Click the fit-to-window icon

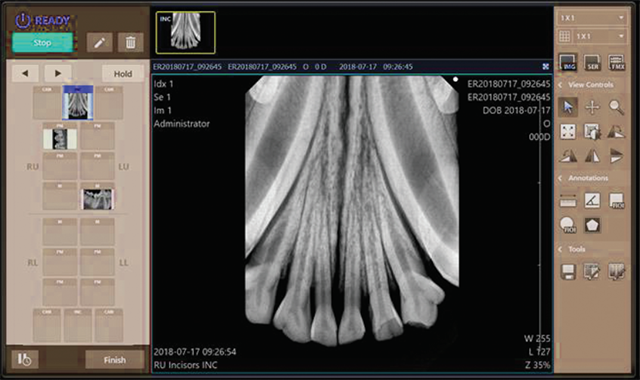tap(568, 132)
